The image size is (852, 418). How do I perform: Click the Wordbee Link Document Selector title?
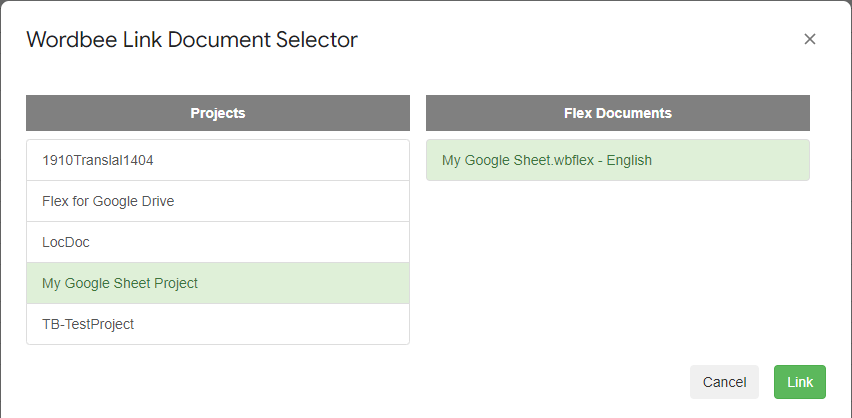[x=192, y=40]
